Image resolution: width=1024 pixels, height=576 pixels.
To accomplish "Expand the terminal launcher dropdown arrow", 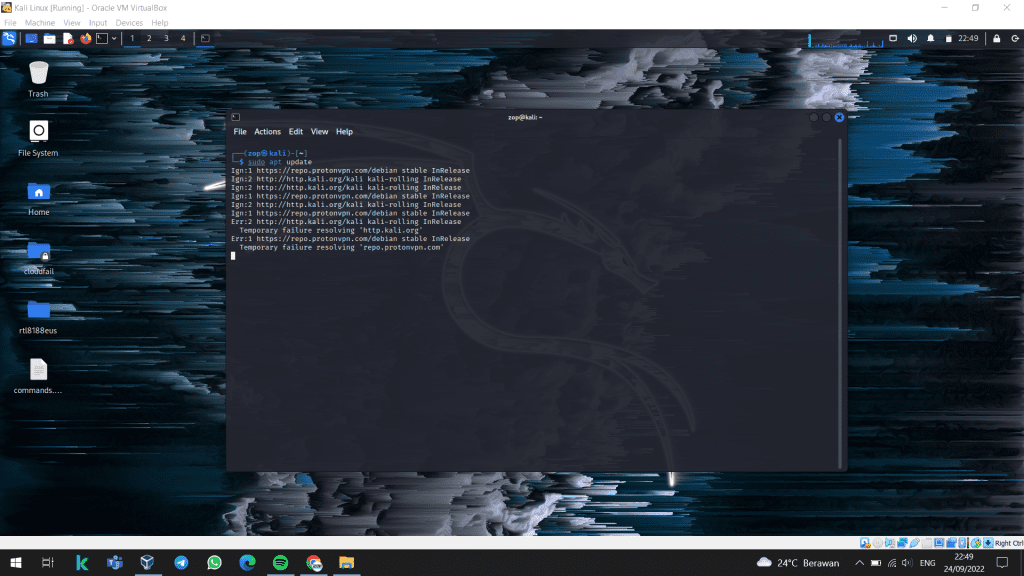I will coord(114,38).
